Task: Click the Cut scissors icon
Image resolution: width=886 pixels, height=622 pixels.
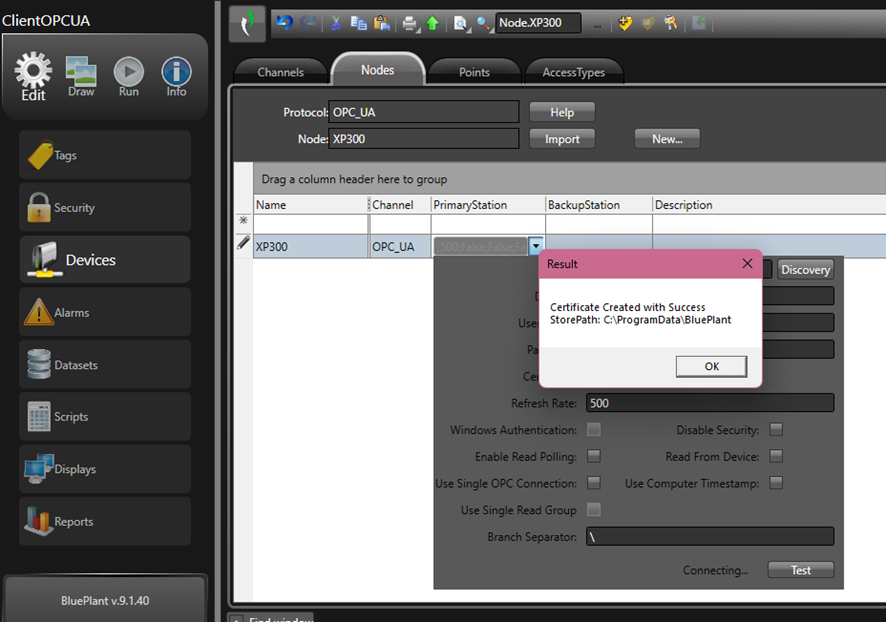Action: (x=336, y=23)
